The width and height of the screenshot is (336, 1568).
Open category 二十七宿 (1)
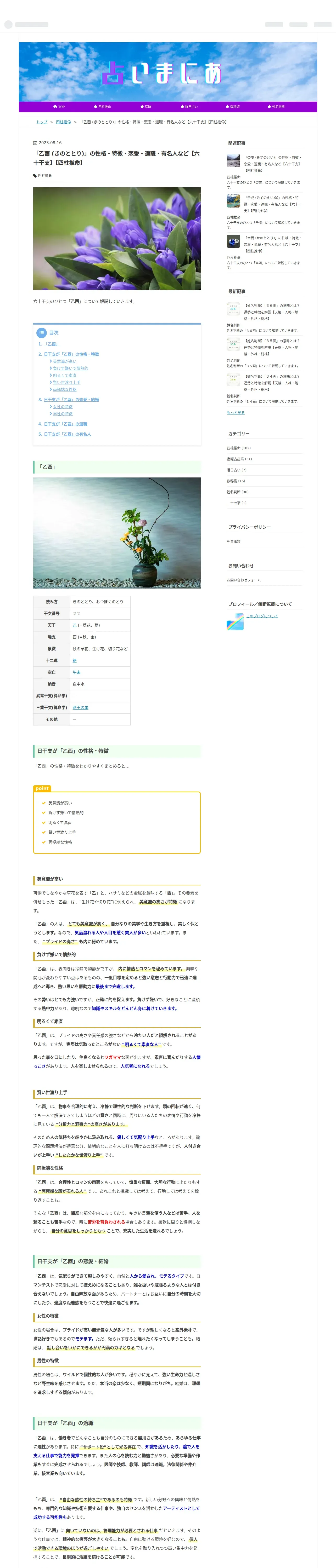(237, 503)
